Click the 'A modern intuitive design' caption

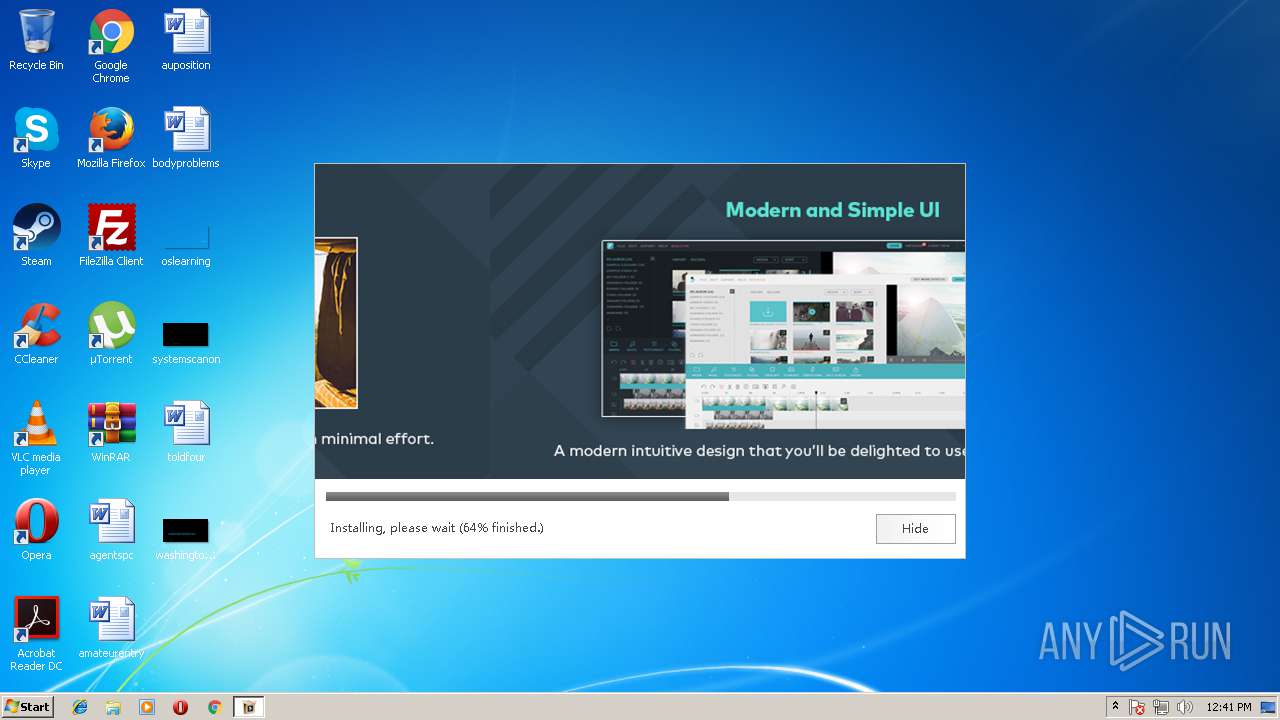760,451
